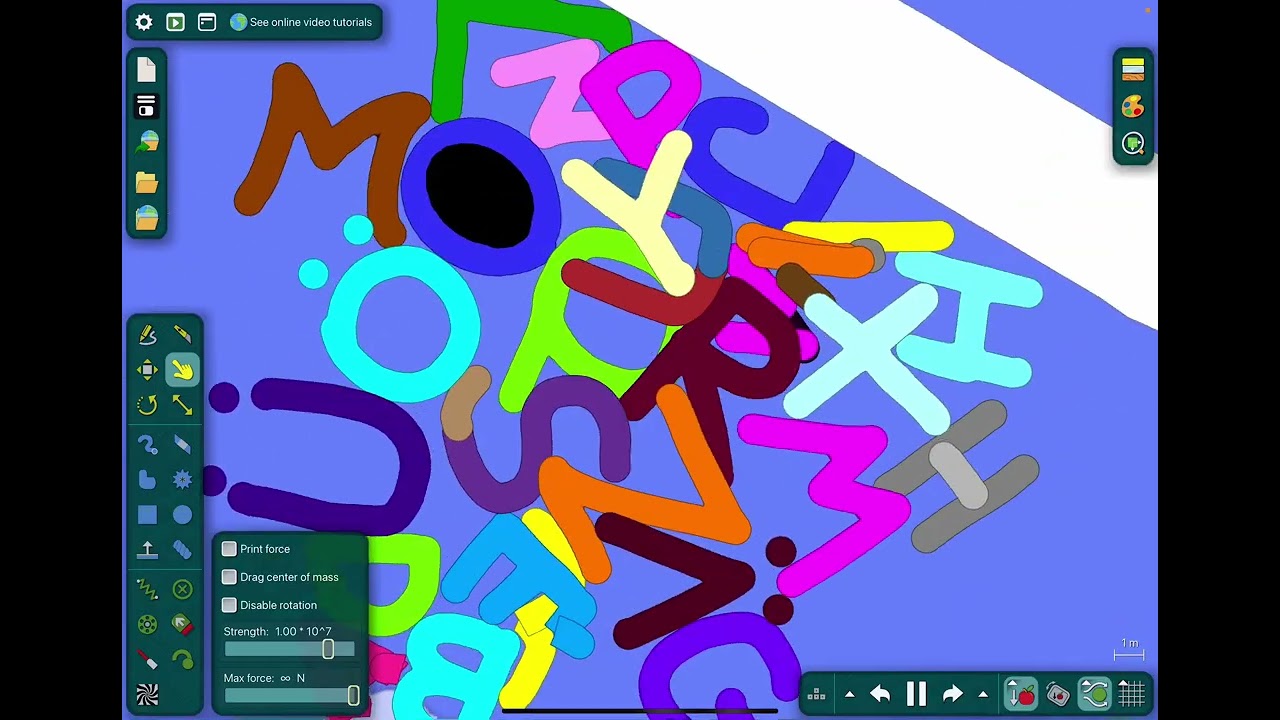Open the Materials panel icon
Screen dimensions: 1280x720
tap(1133, 69)
